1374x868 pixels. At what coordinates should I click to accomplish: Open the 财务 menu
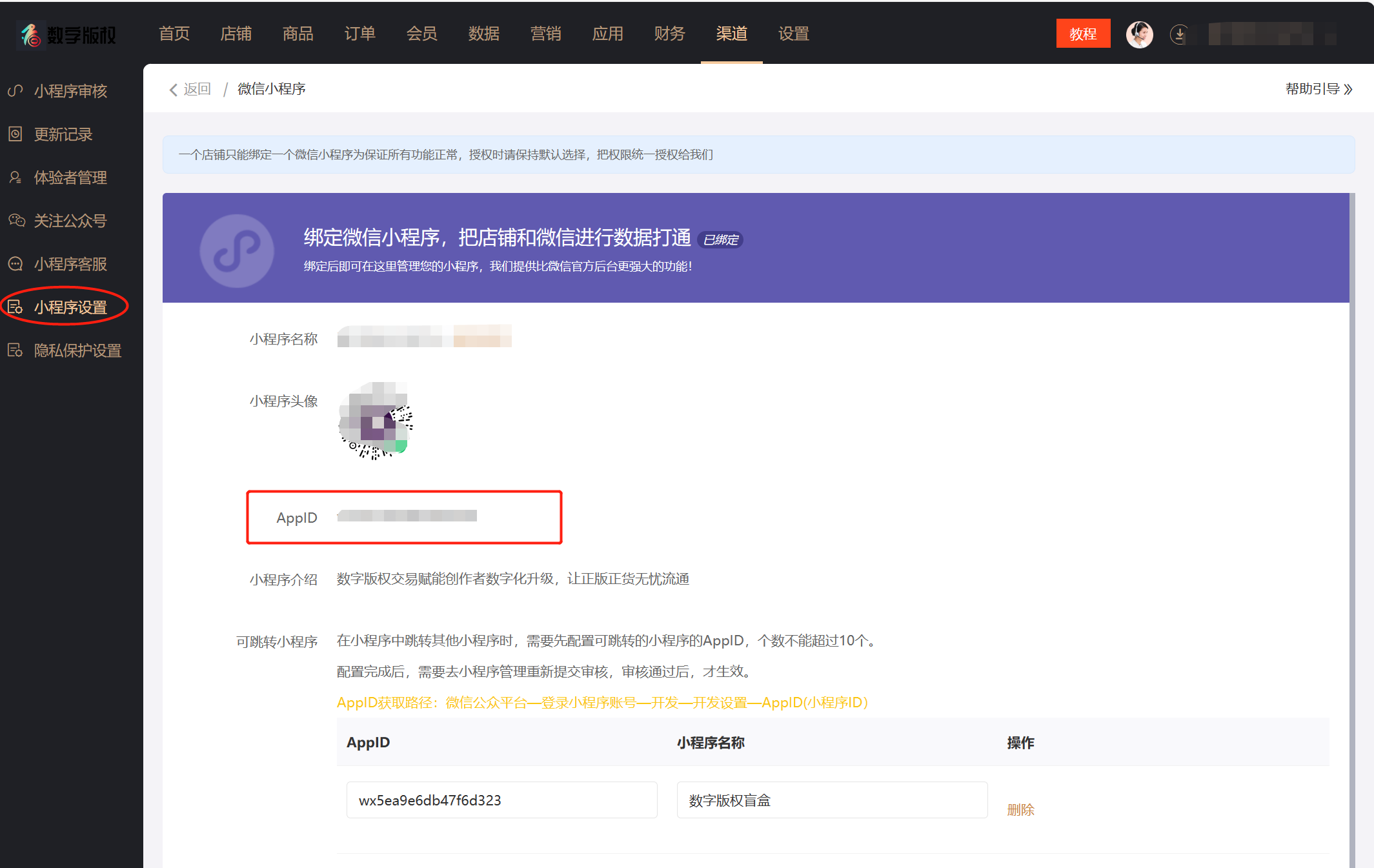[x=670, y=34]
